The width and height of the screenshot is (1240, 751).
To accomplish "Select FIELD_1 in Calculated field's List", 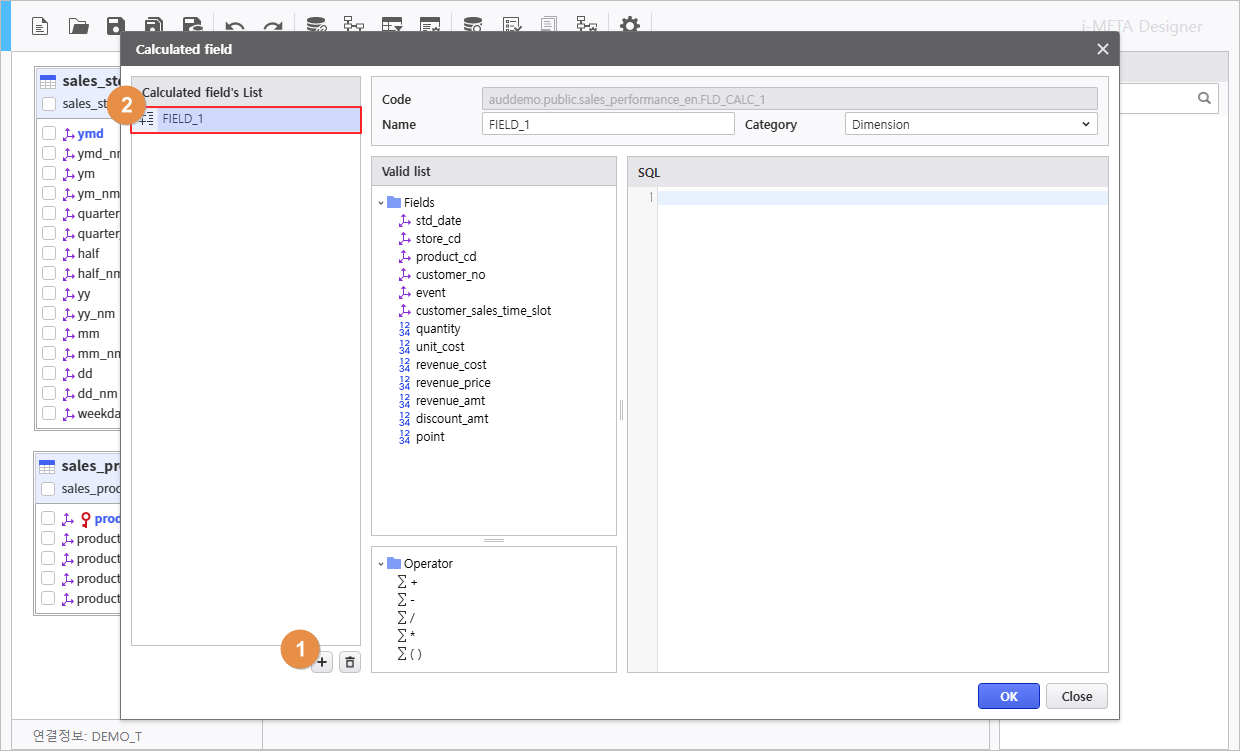I will point(246,119).
